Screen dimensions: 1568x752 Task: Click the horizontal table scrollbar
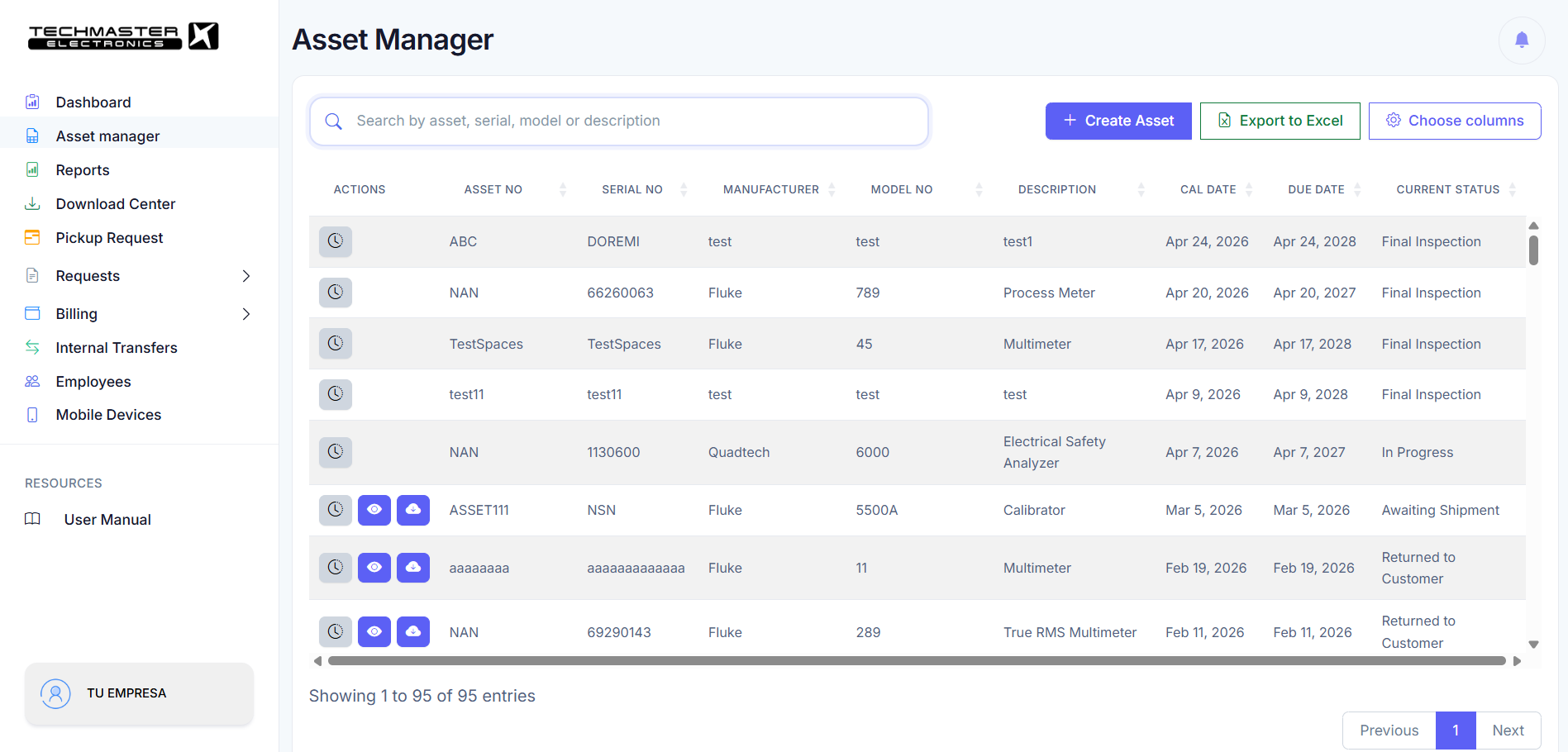pos(917,661)
